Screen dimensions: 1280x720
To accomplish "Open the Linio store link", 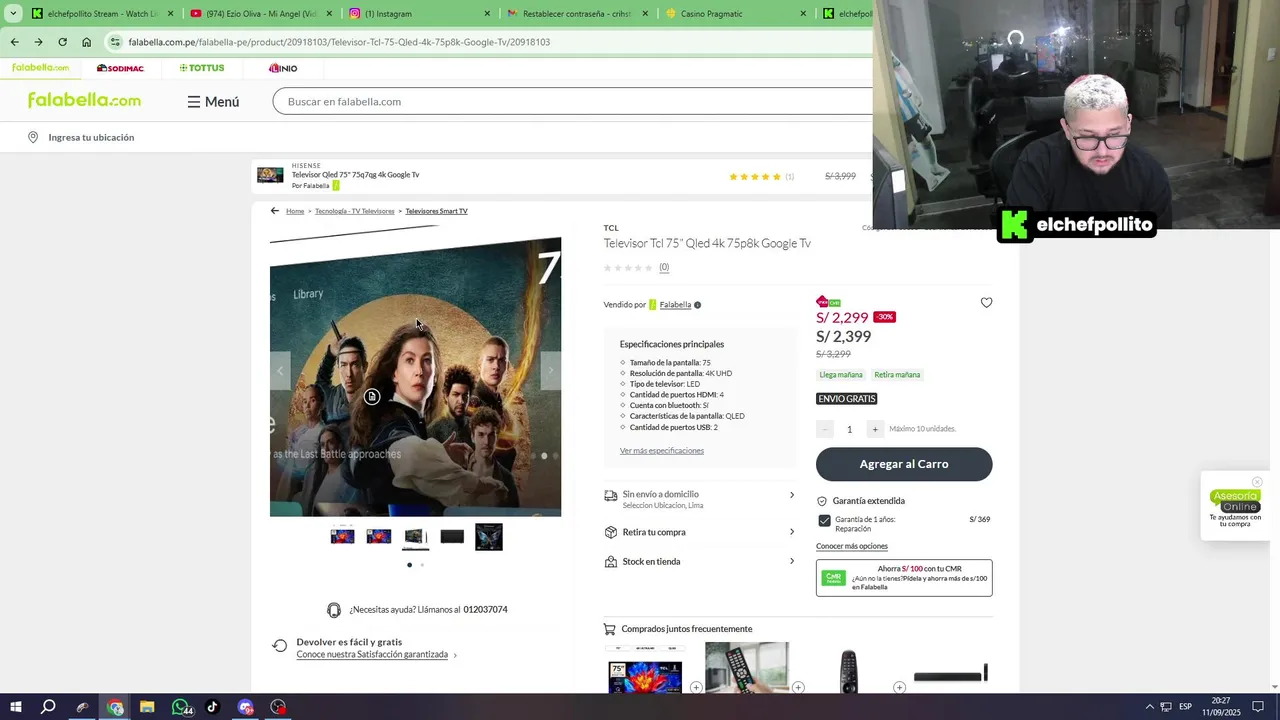I will pos(283,68).
